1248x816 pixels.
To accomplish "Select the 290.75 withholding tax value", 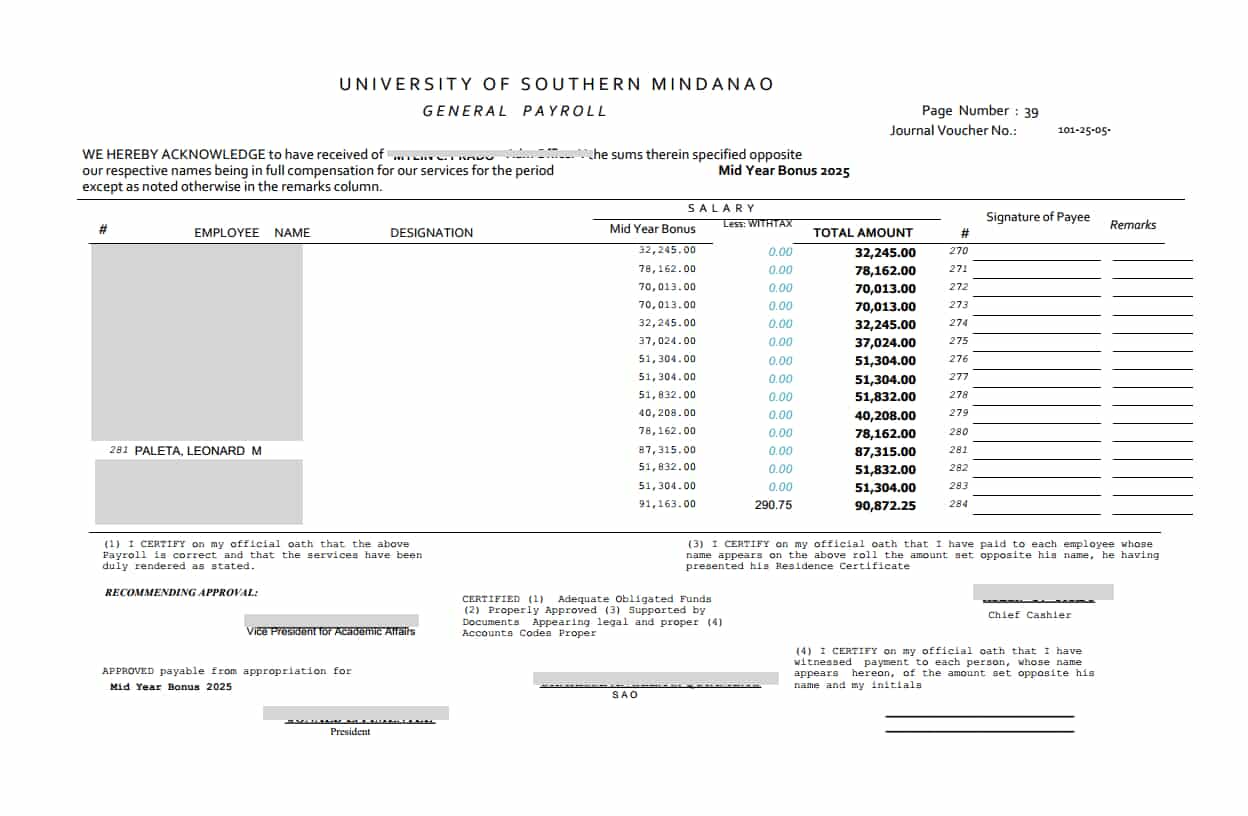I will click(773, 505).
